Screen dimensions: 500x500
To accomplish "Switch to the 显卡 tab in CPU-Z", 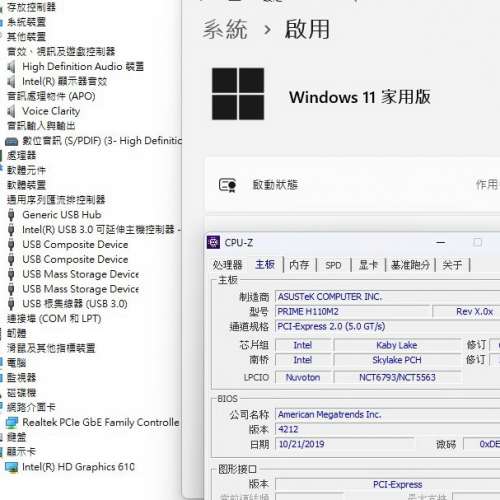I will [368, 265].
